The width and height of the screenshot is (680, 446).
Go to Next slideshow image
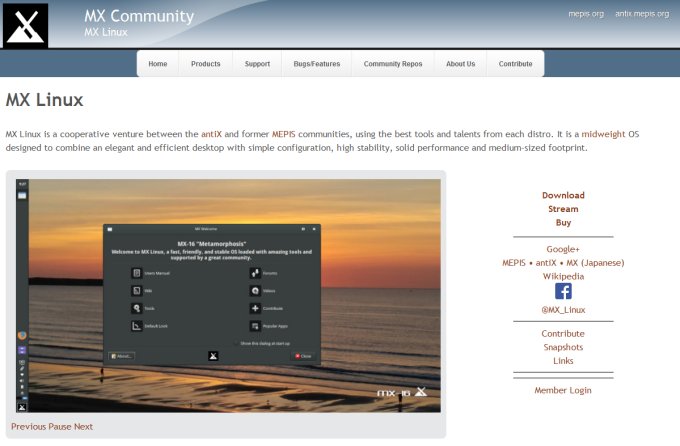(x=83, y=427)
